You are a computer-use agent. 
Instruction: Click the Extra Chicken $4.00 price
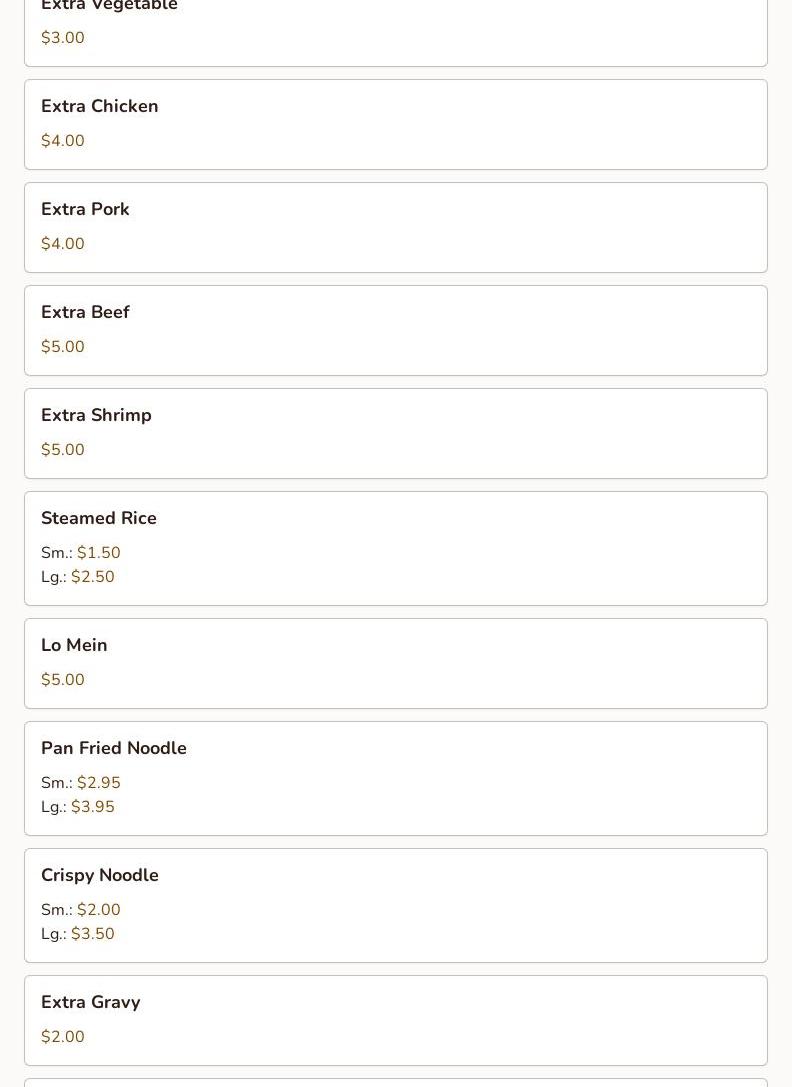coord(62,141)
